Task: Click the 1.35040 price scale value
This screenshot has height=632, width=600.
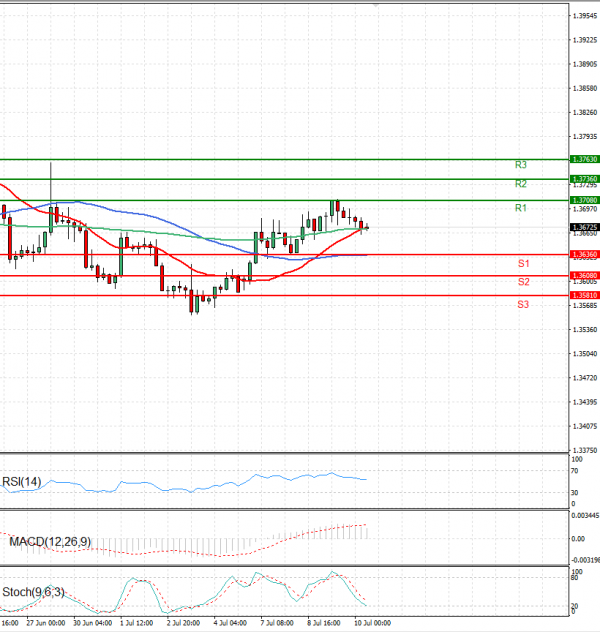Action: tap(585, 354)
